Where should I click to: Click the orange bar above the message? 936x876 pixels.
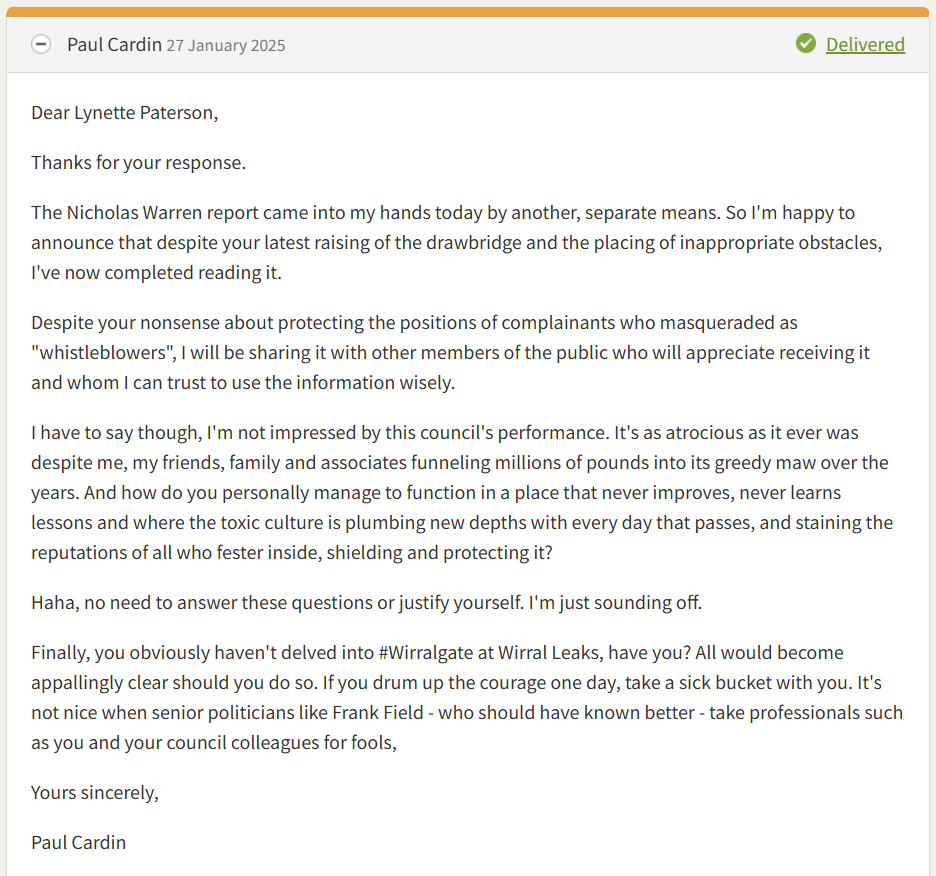pyautogui.click(x=468, y=12)
